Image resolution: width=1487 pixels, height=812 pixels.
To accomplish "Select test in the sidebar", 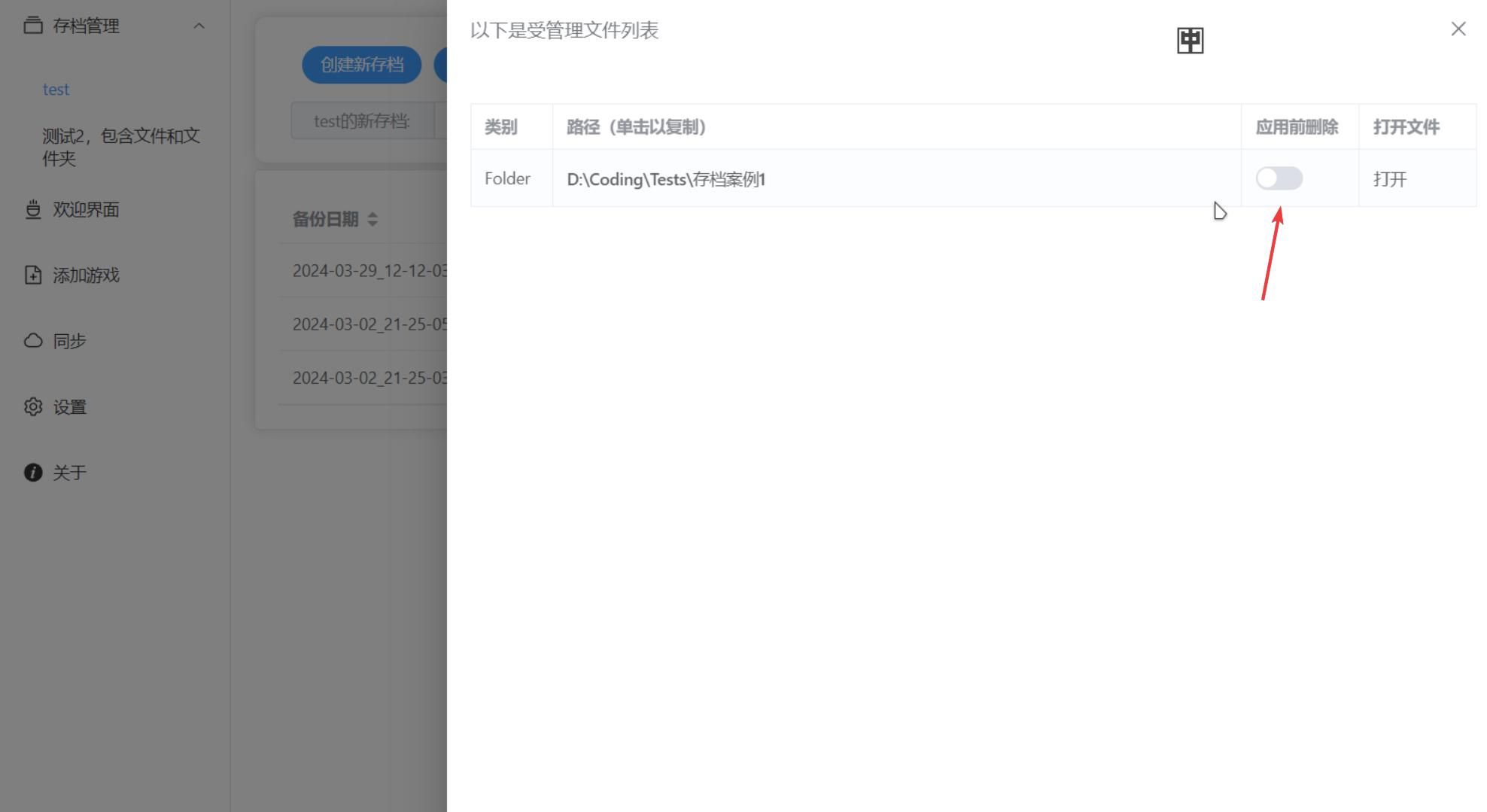I will click(x=56, y=88).
